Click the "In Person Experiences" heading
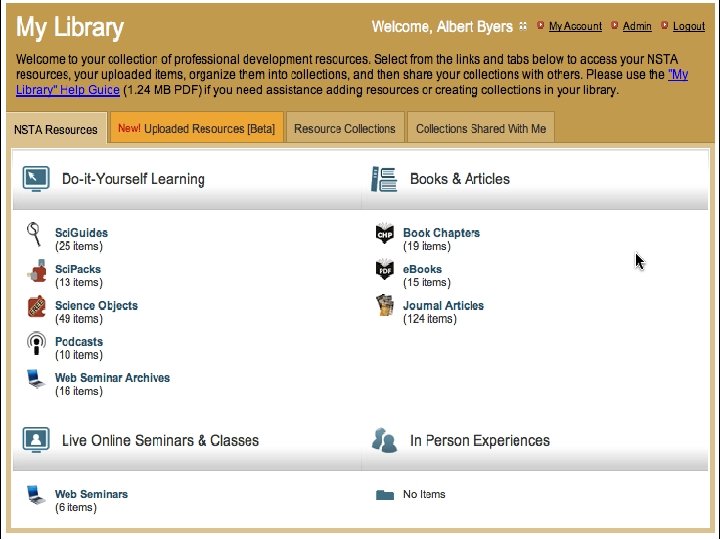 pyautogui.click(x=480, y=440)
